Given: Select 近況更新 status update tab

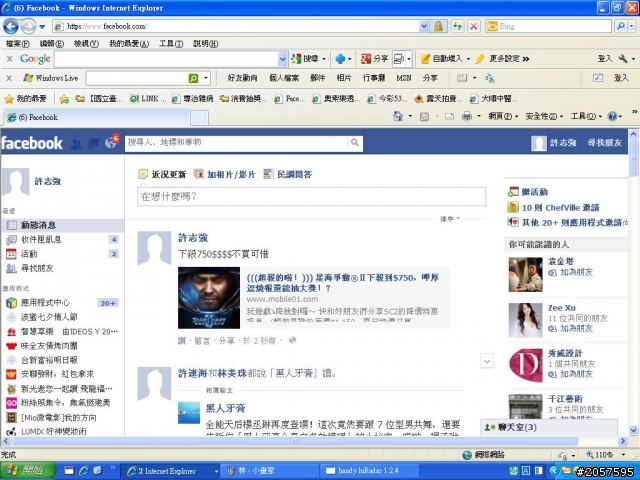Looking at the screenshot, I should pyautogui.click(x=162, y=175).
